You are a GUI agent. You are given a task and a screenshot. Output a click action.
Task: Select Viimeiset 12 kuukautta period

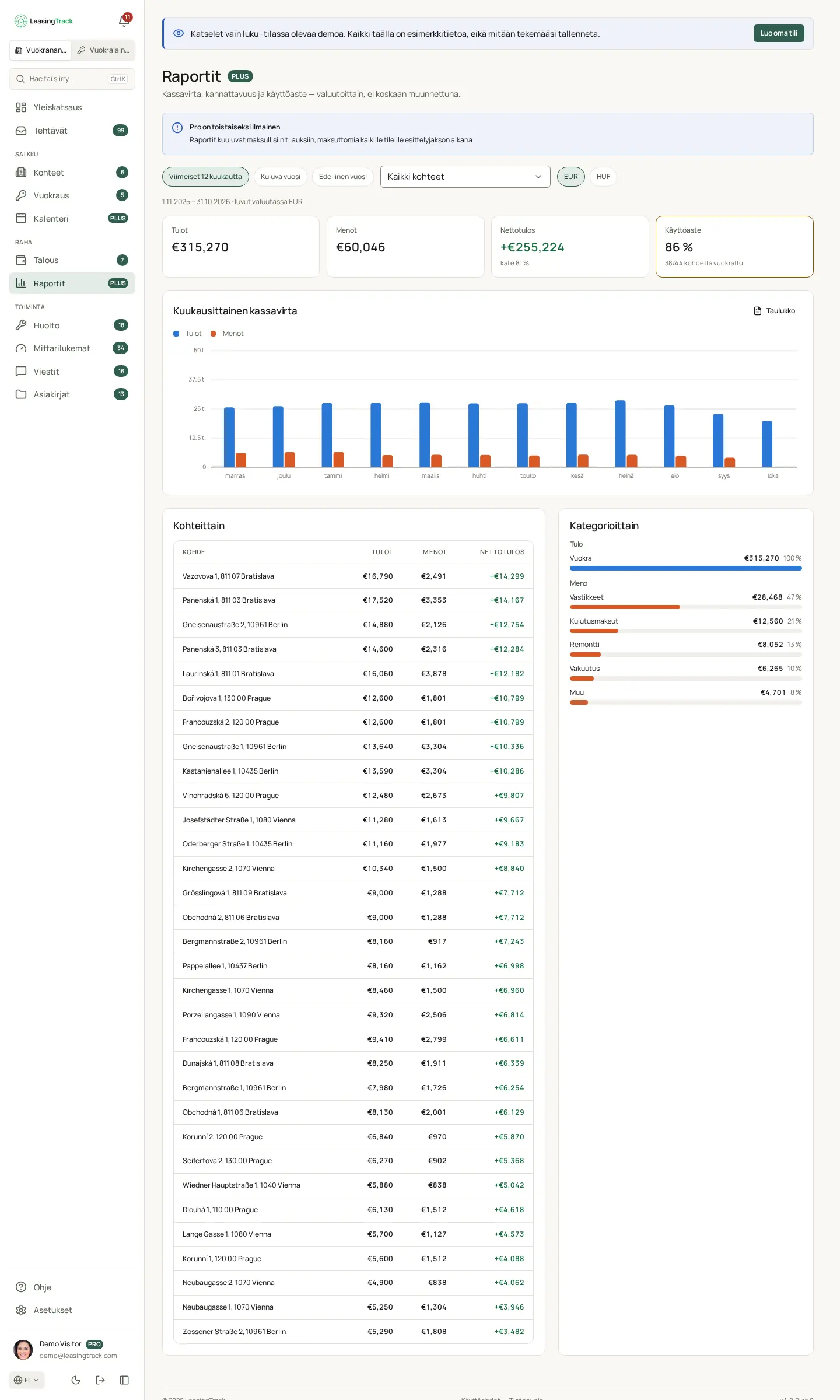205,177
